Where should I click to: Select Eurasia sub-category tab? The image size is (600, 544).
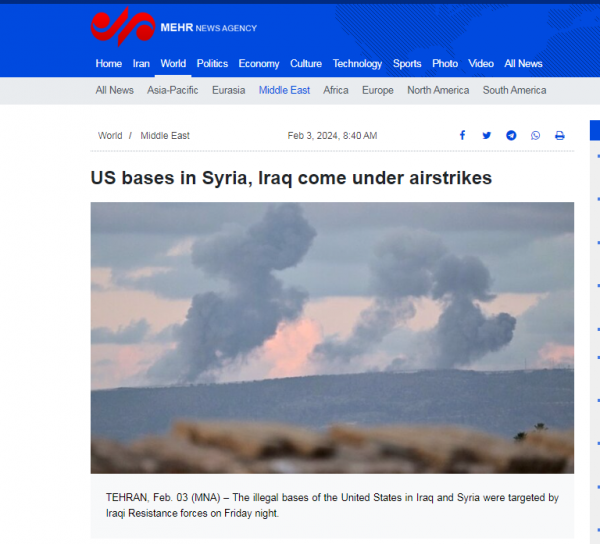pos(228,90)
